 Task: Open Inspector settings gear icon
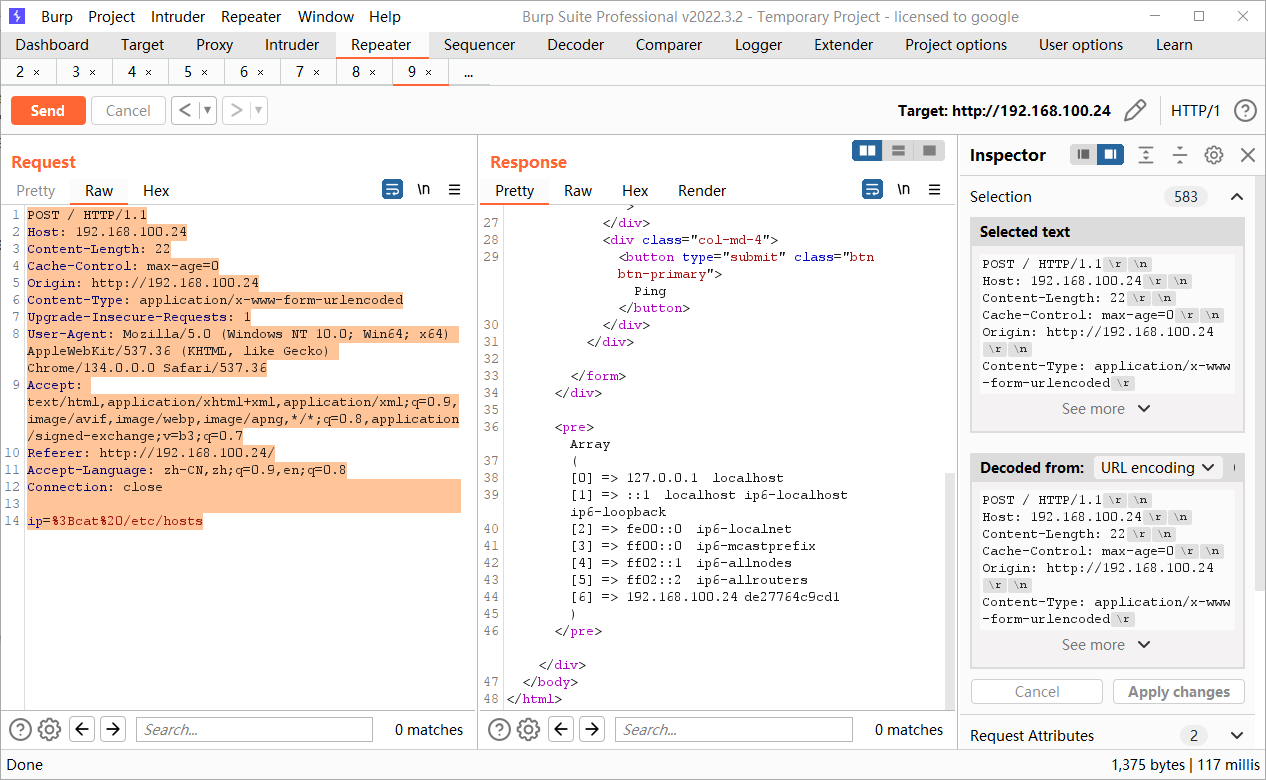[1213, 155]
